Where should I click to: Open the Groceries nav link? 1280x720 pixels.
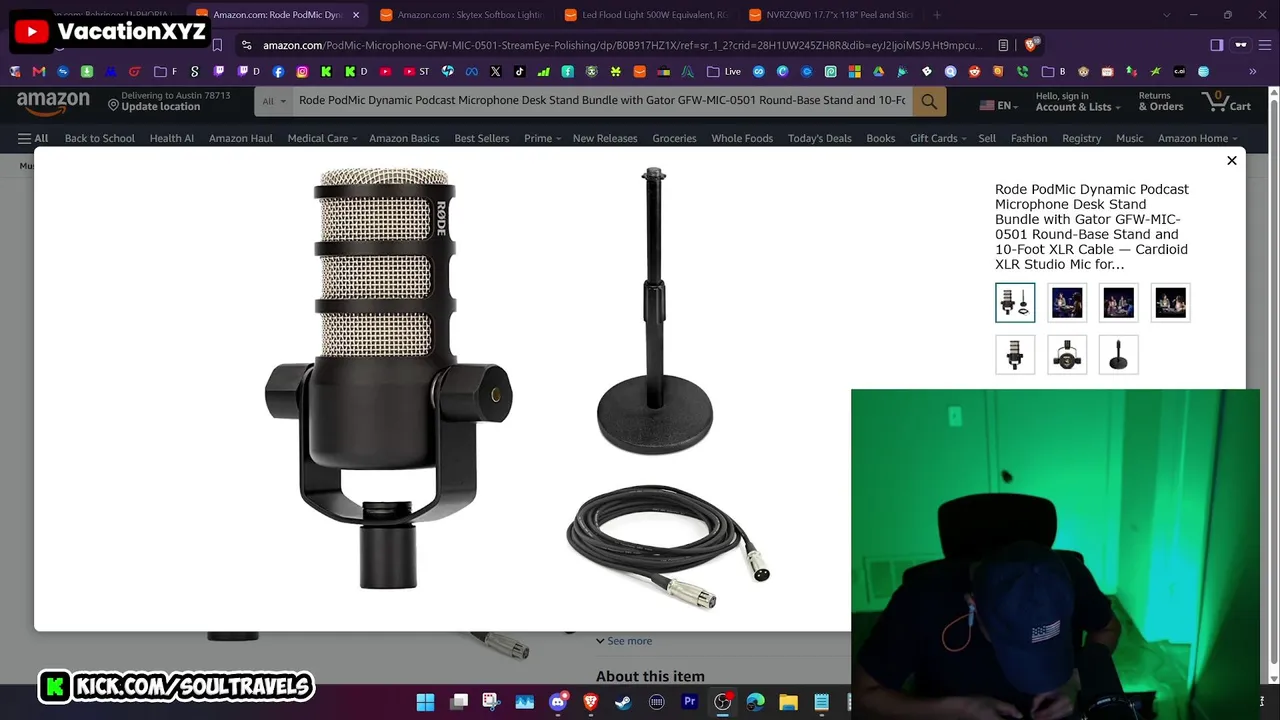pyautogui.click(x=674, y=138)
